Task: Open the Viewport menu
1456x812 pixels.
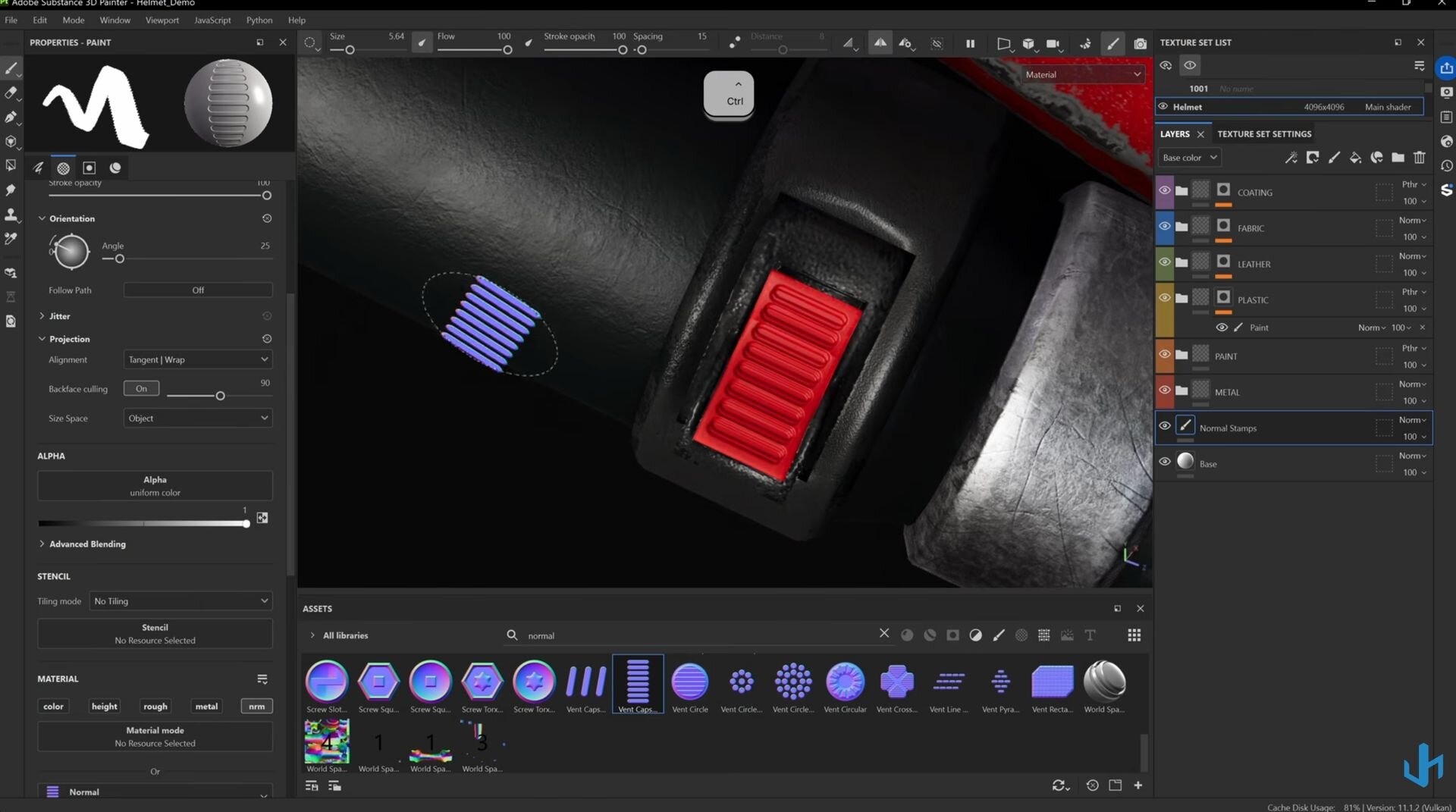Action: click(162, 20)
